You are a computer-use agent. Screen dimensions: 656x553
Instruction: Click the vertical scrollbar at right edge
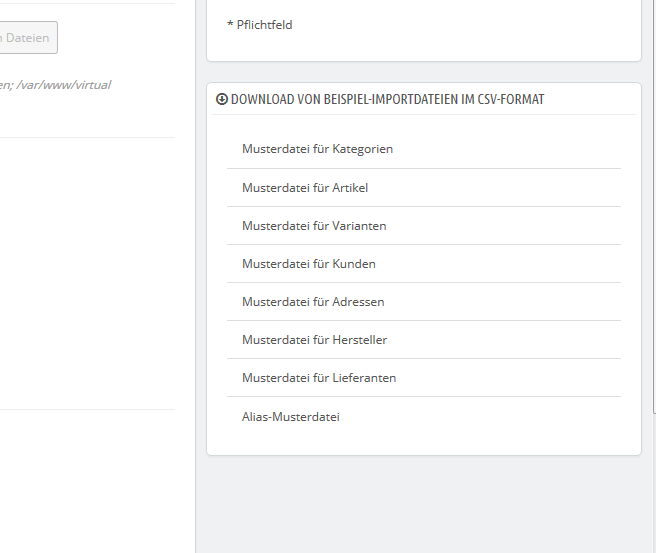[x=653, y=250]
